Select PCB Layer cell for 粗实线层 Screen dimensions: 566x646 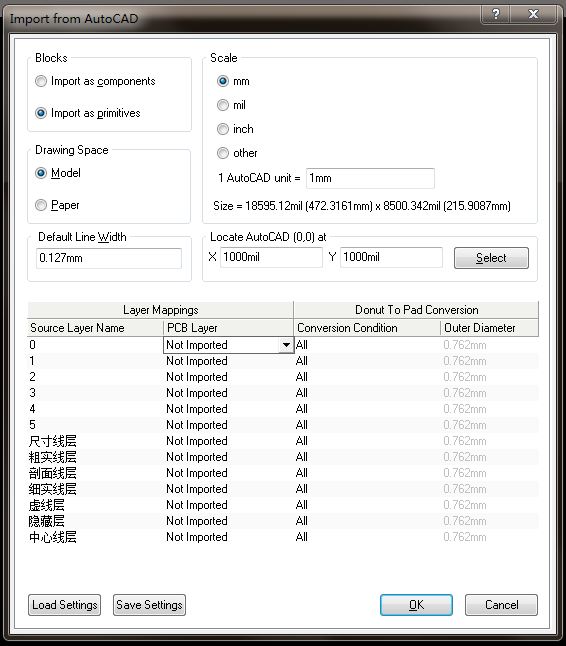pos(228,457)
